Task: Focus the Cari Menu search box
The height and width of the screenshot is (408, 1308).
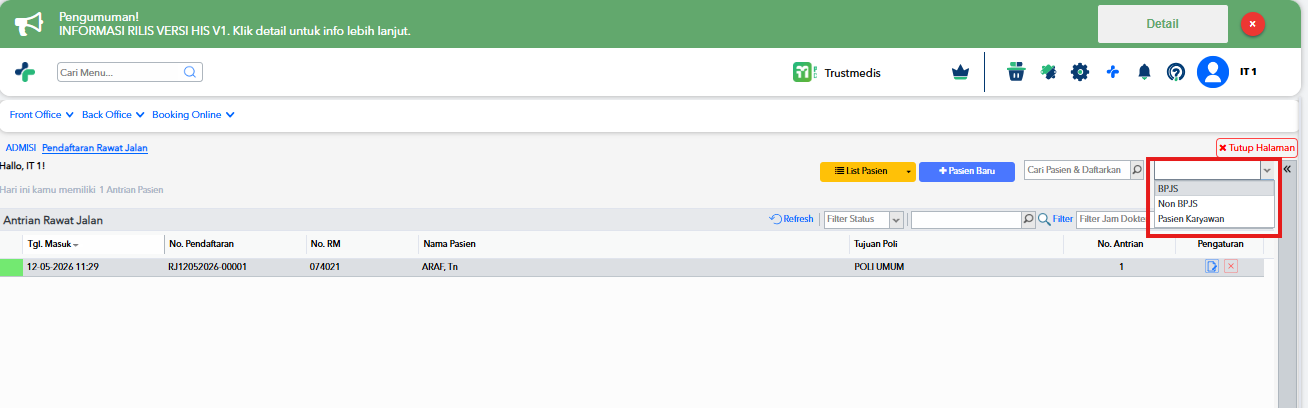Action: point(130,72)
